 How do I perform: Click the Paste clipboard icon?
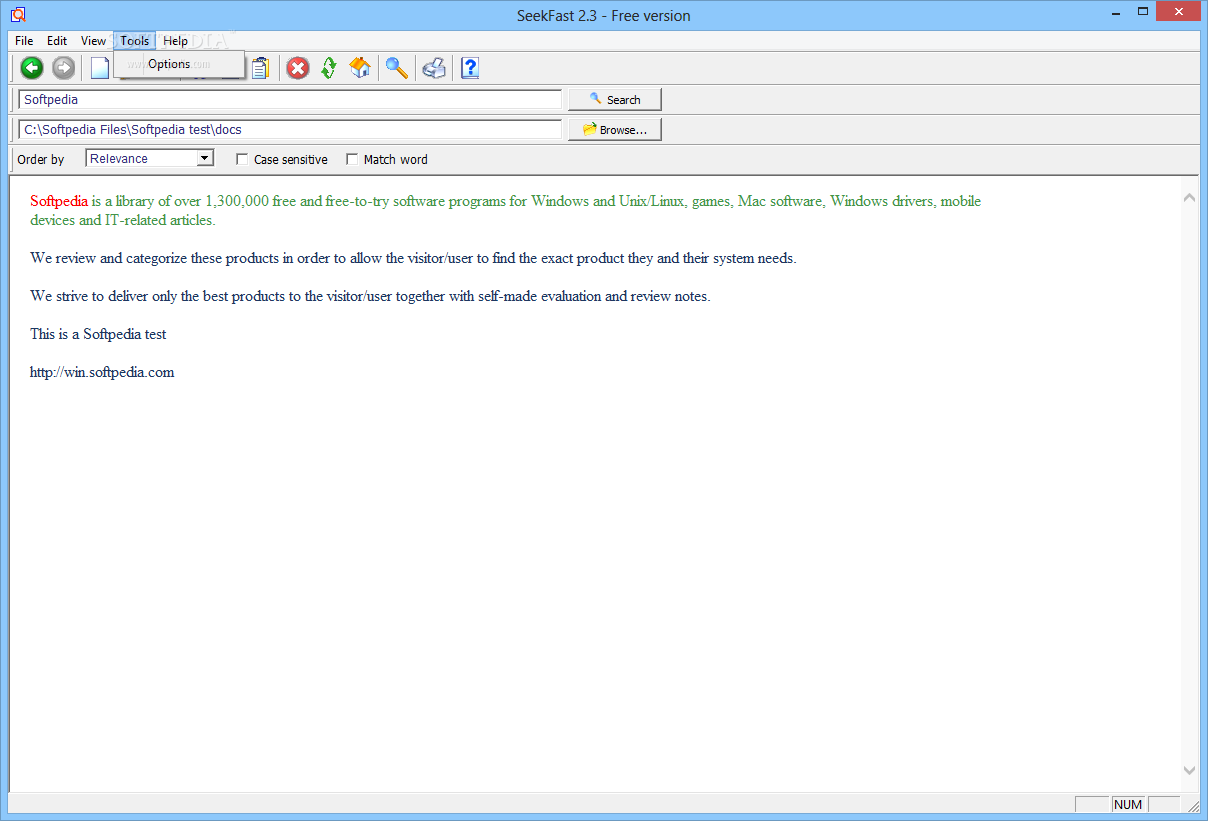tap(261, 68)
